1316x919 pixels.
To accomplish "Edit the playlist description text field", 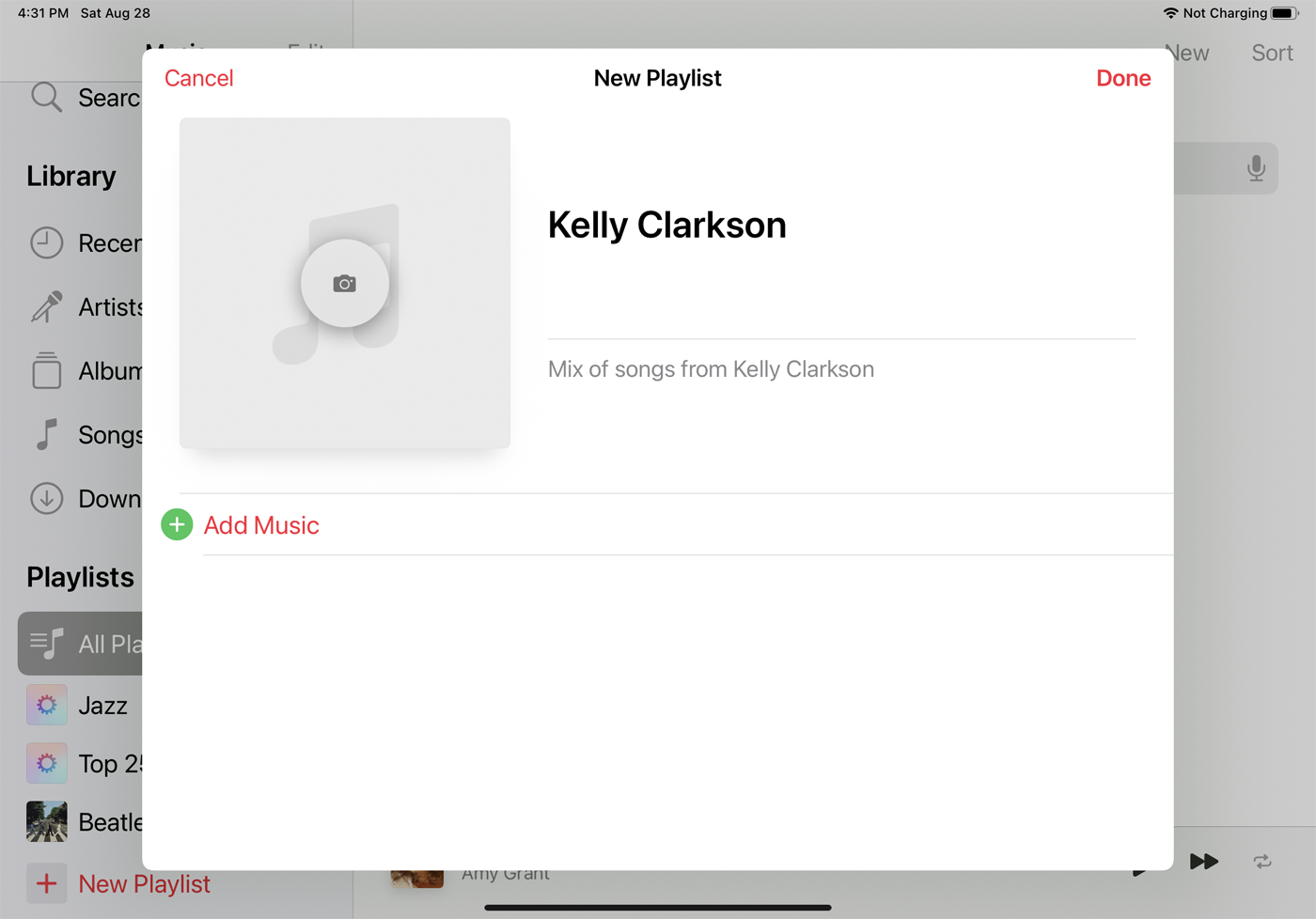I will click(x=842, y=369).
